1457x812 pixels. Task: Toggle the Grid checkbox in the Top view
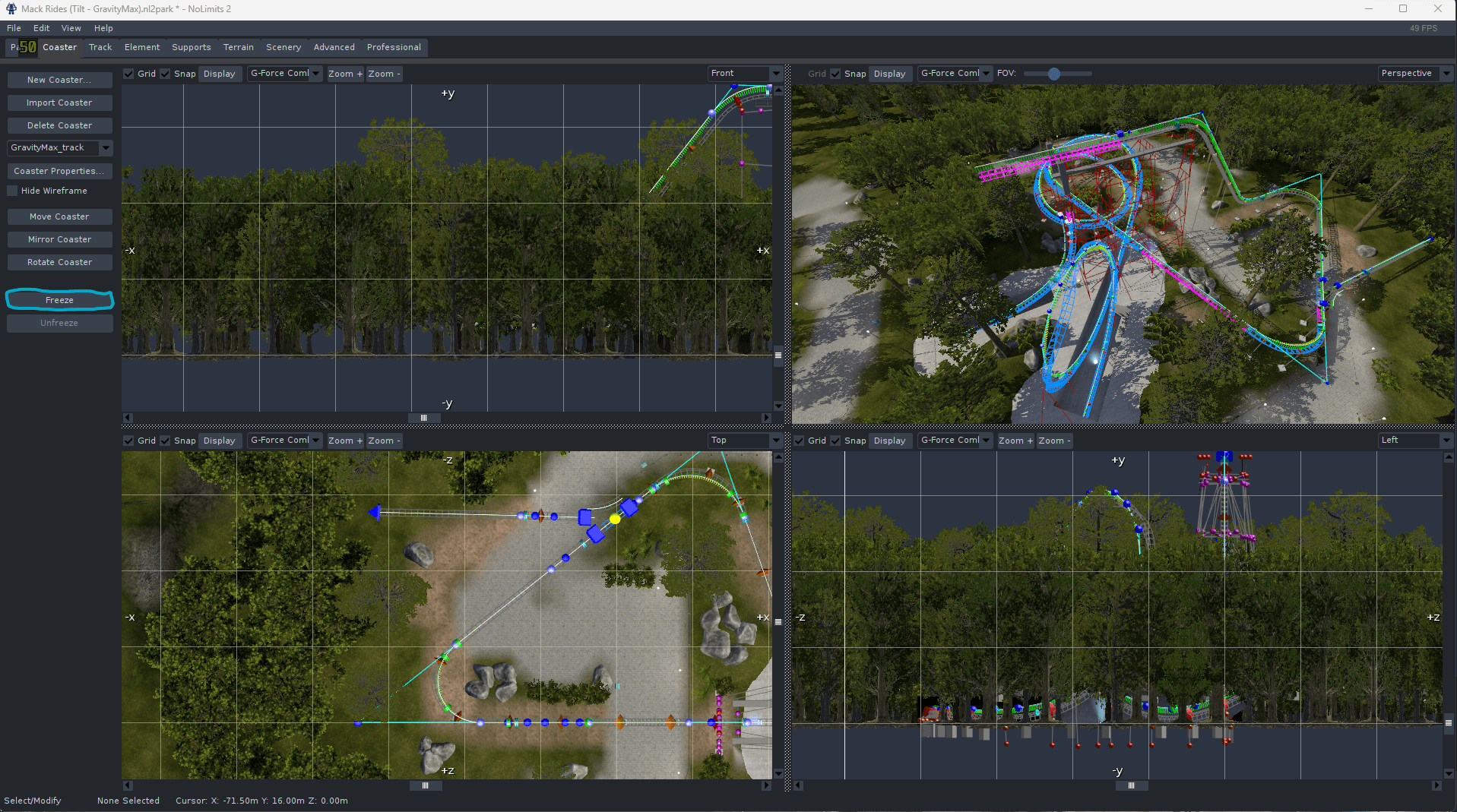[x=128, y=441]
